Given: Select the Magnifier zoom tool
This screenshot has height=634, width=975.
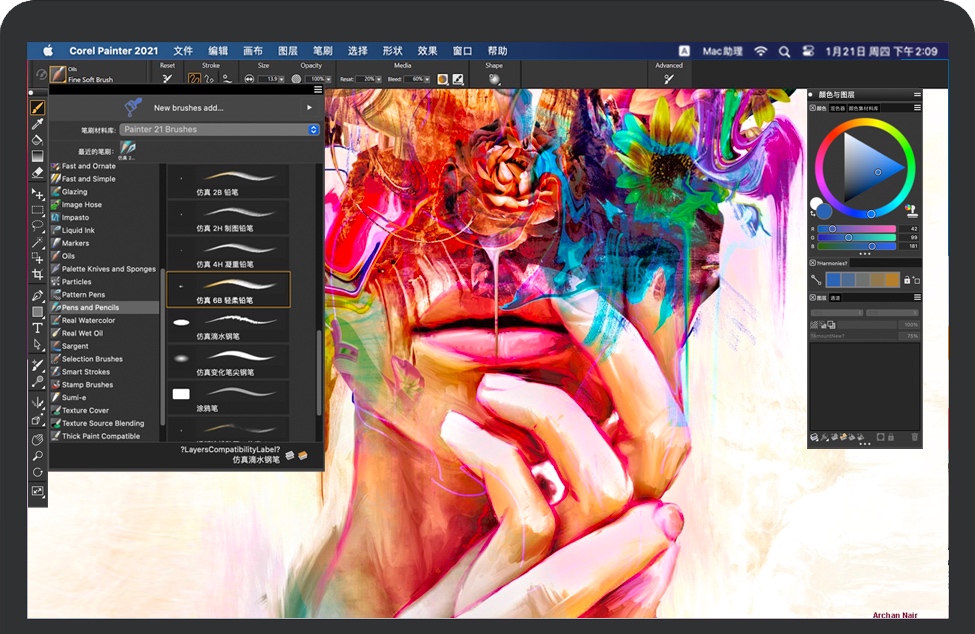Looking at the screenshot, I should [x=37, y=456].
